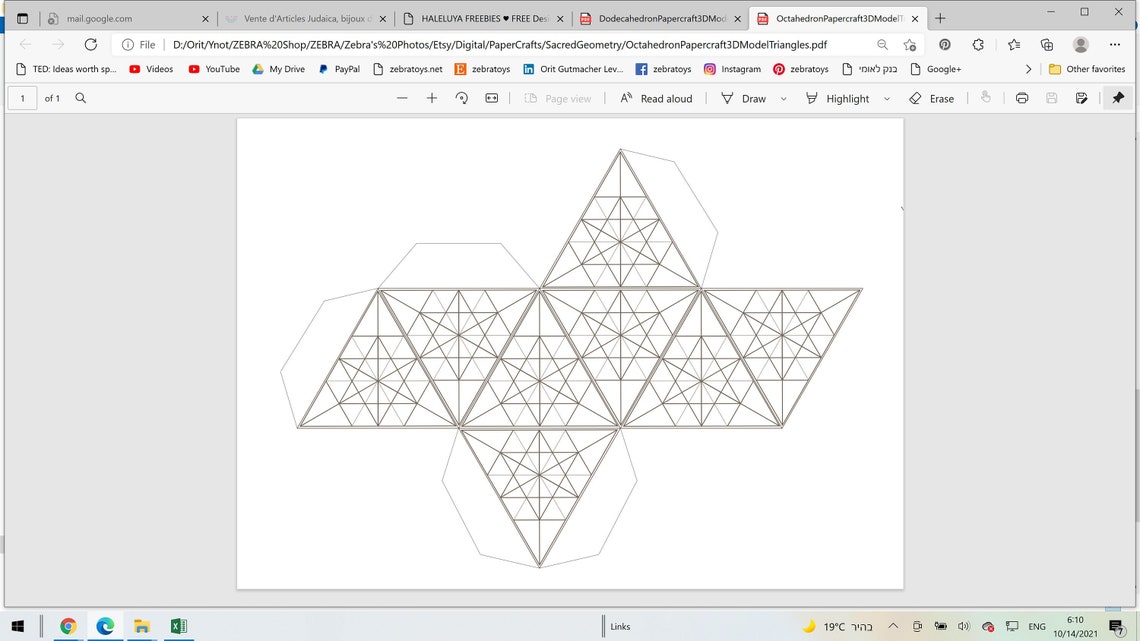
Task: Pin the PDF toolbar
Action: [x=1118, y=98]
